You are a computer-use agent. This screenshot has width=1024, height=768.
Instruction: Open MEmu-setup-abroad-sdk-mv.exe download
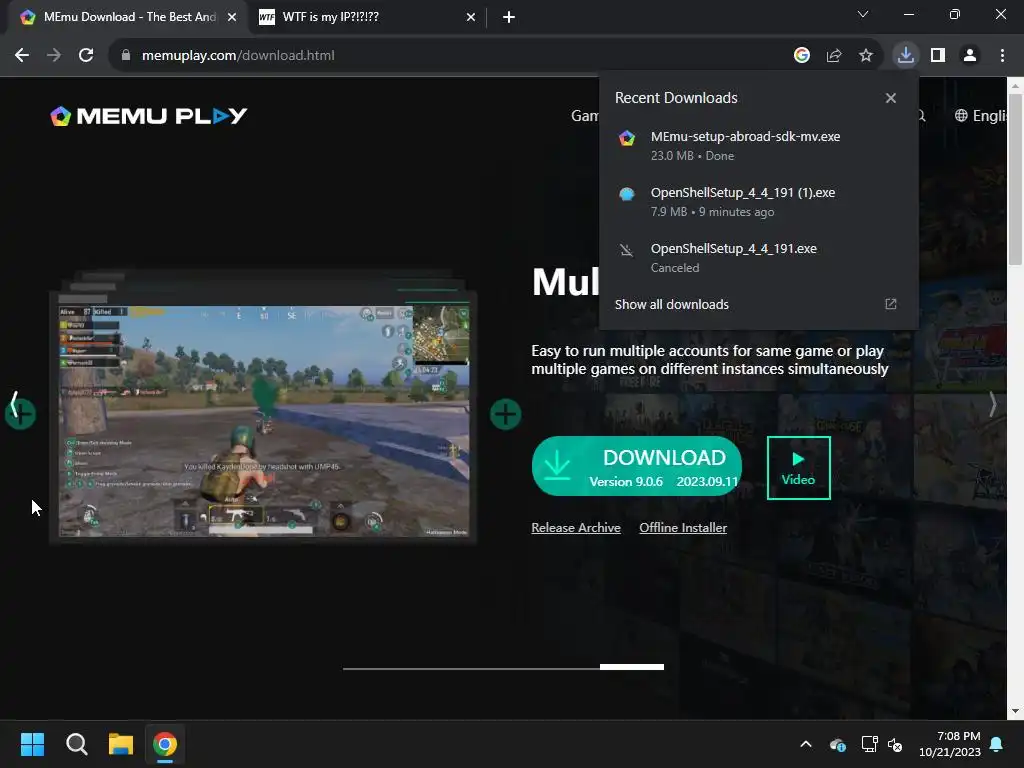[x=758, y=146]
